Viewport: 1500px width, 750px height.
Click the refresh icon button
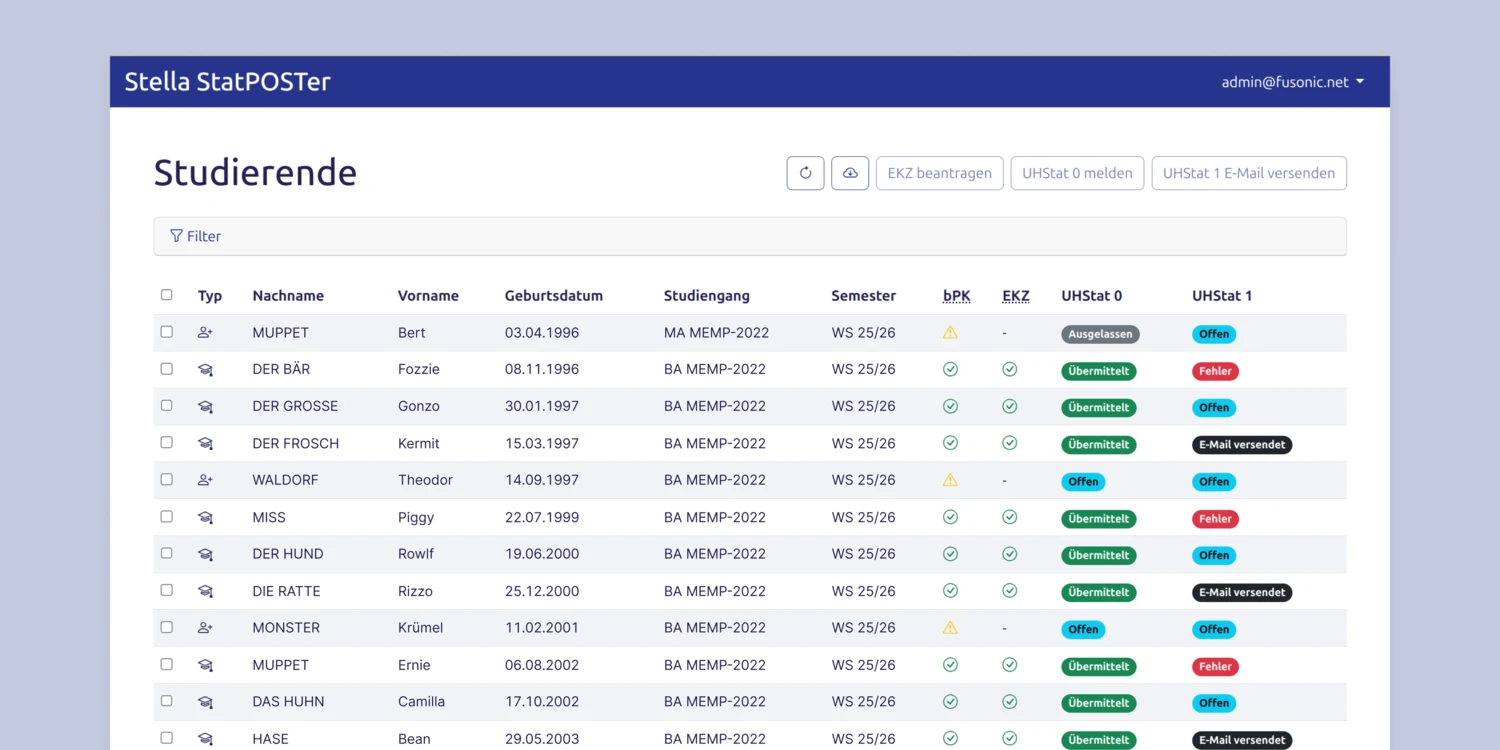(805, 173)
